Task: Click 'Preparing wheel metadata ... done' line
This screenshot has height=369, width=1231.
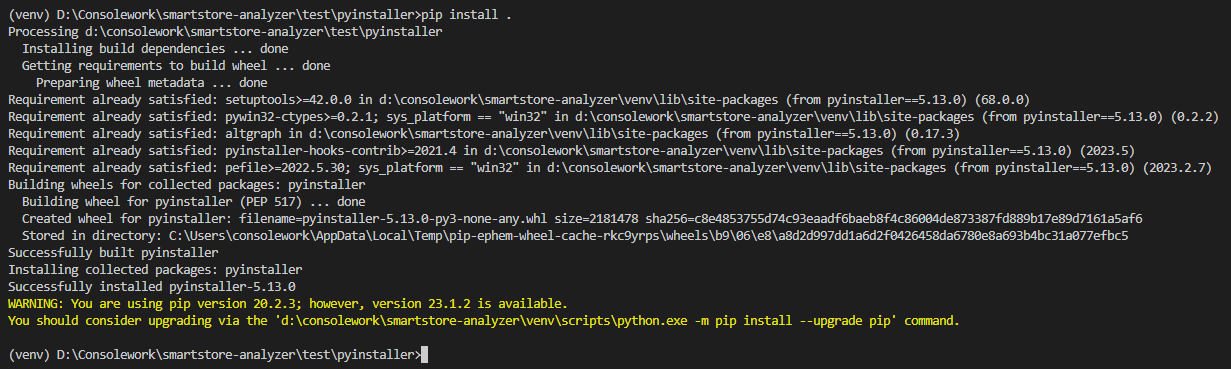Action: pos(152,83)
